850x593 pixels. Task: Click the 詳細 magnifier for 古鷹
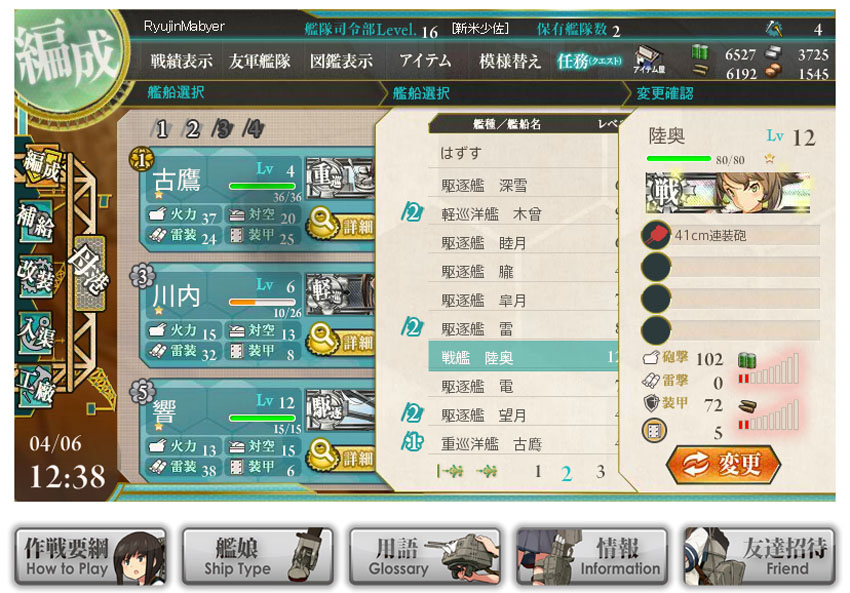point(341,226)
